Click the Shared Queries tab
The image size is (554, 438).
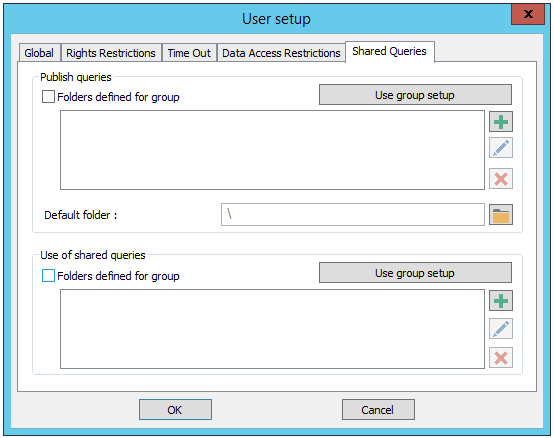pos(389,52)
